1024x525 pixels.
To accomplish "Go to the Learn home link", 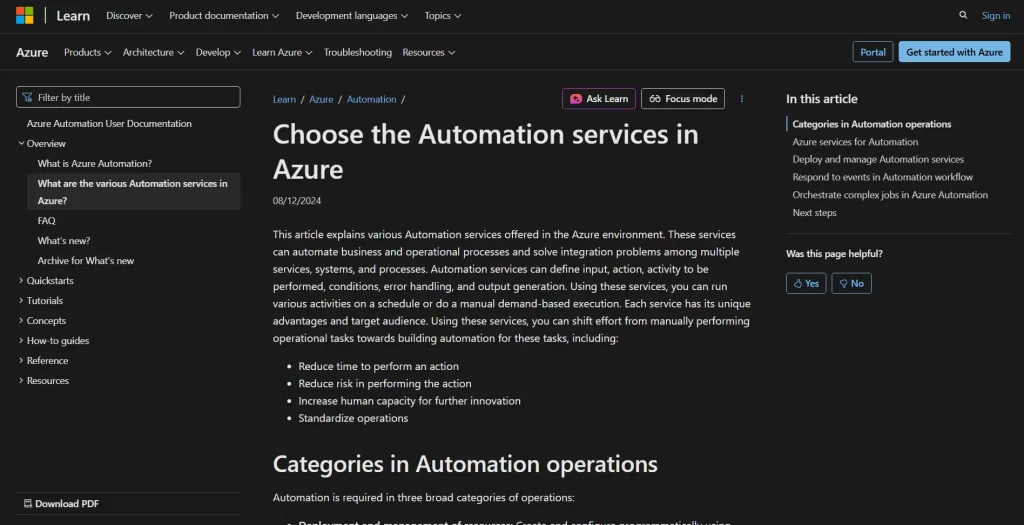I will point(73,16).
